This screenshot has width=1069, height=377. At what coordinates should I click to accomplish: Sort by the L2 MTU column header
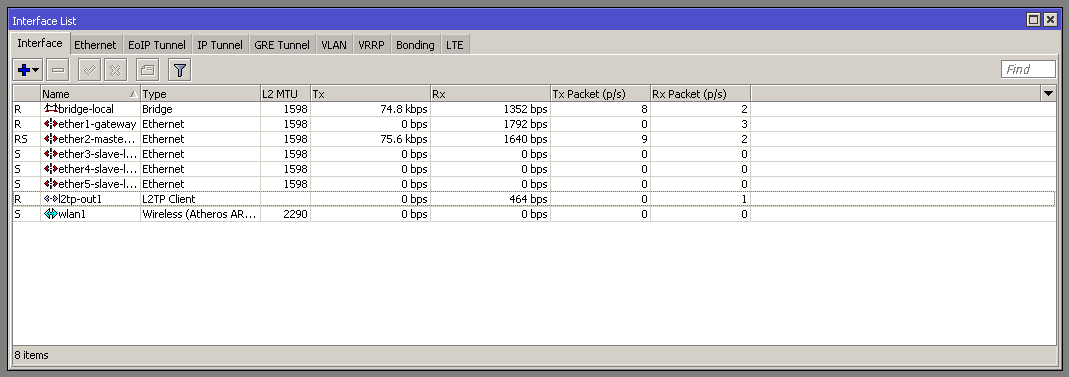[x=285, y=94]
